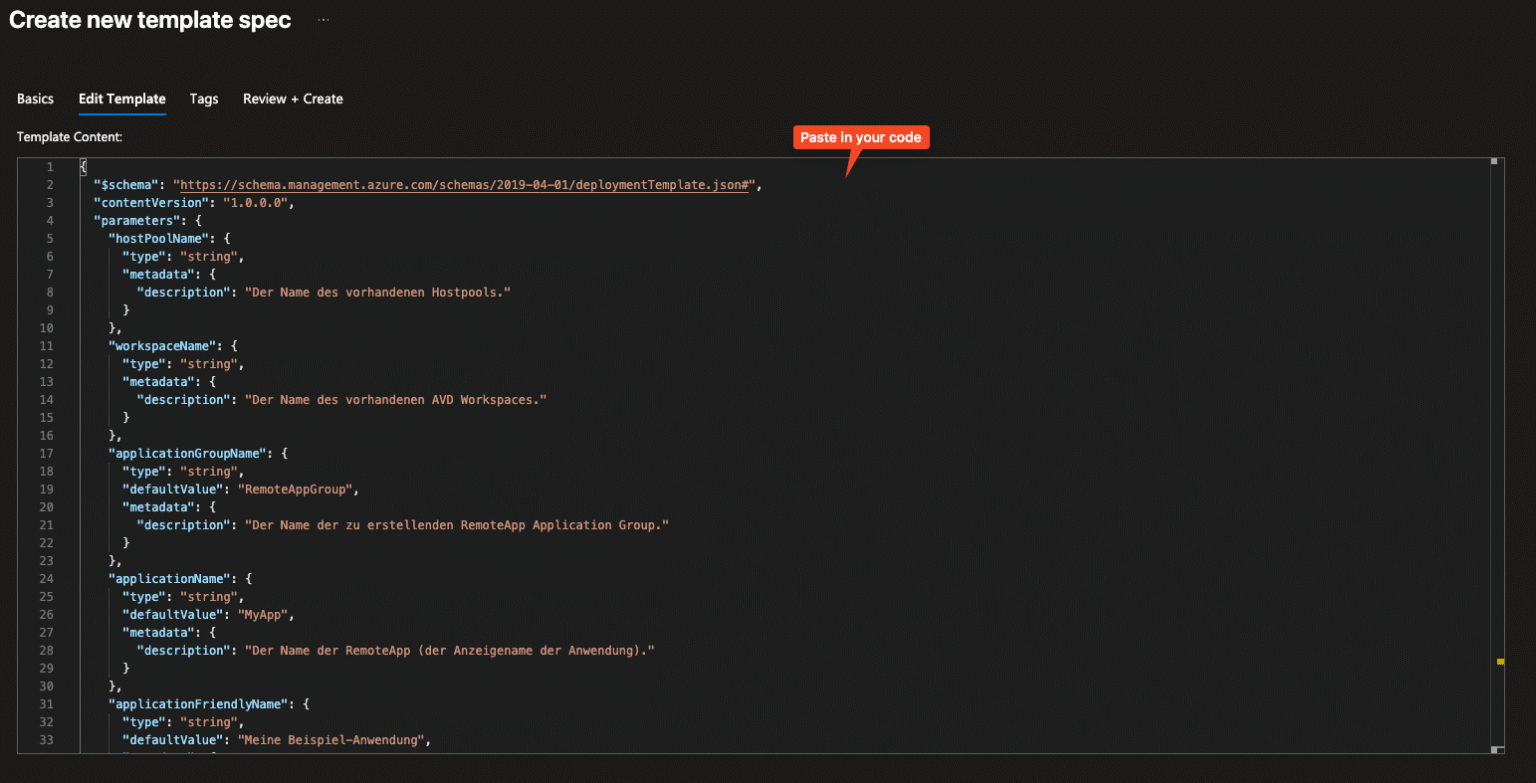The height and width of the screenshot is (783, 1536).
Task: Click line number 1 in the gutter
Action: point(49,167)
